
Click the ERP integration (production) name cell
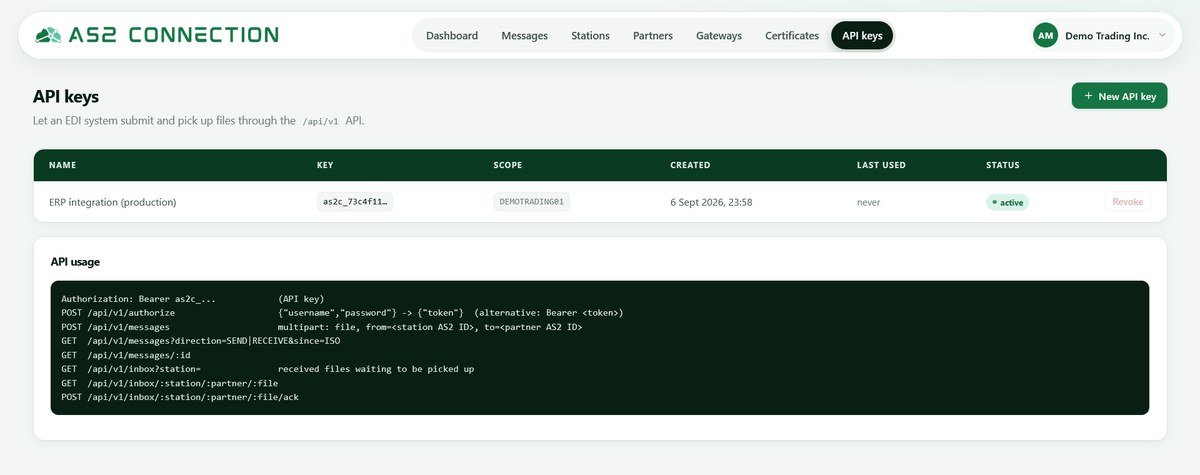[x=112, y=202]
